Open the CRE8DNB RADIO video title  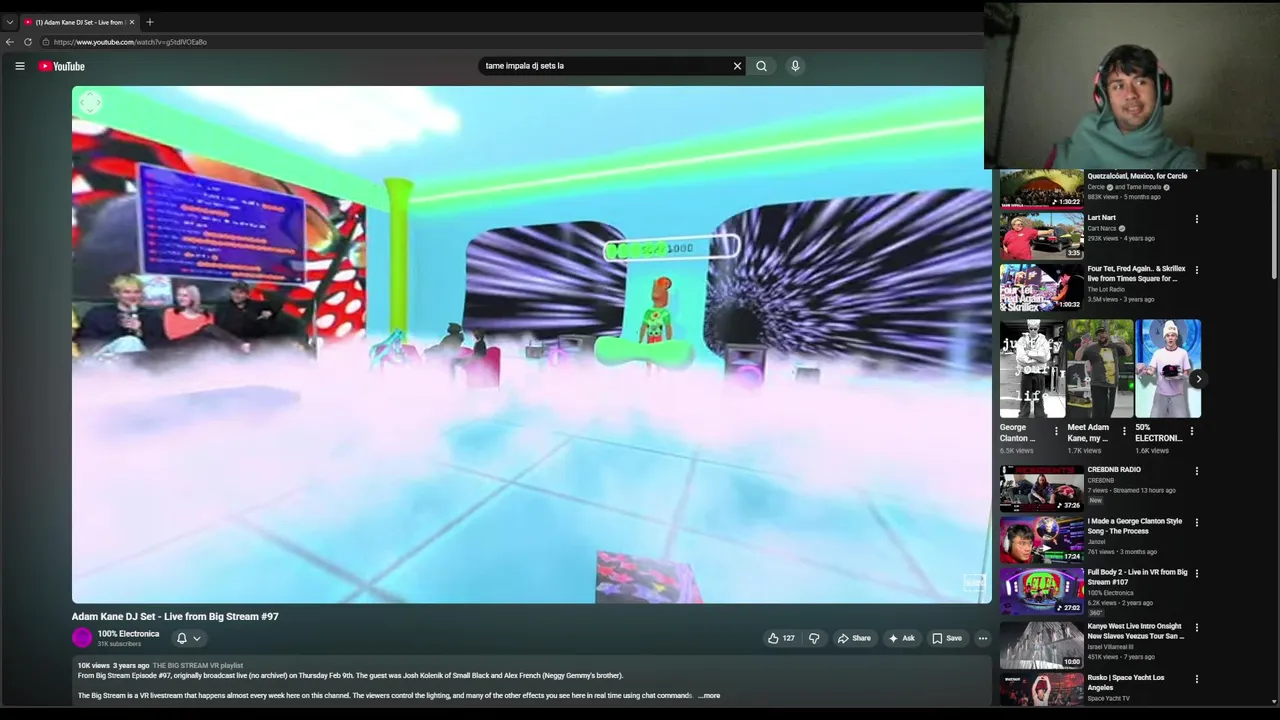pos(1114,469)
